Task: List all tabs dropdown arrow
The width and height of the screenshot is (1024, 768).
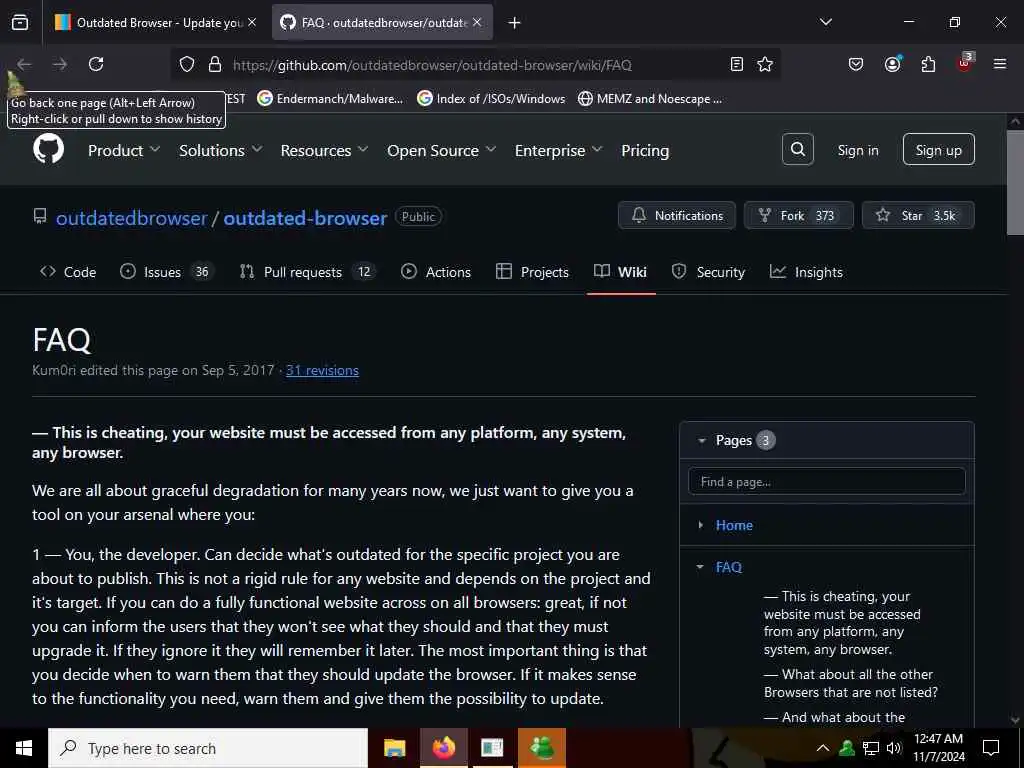Action: coord(826,22)
